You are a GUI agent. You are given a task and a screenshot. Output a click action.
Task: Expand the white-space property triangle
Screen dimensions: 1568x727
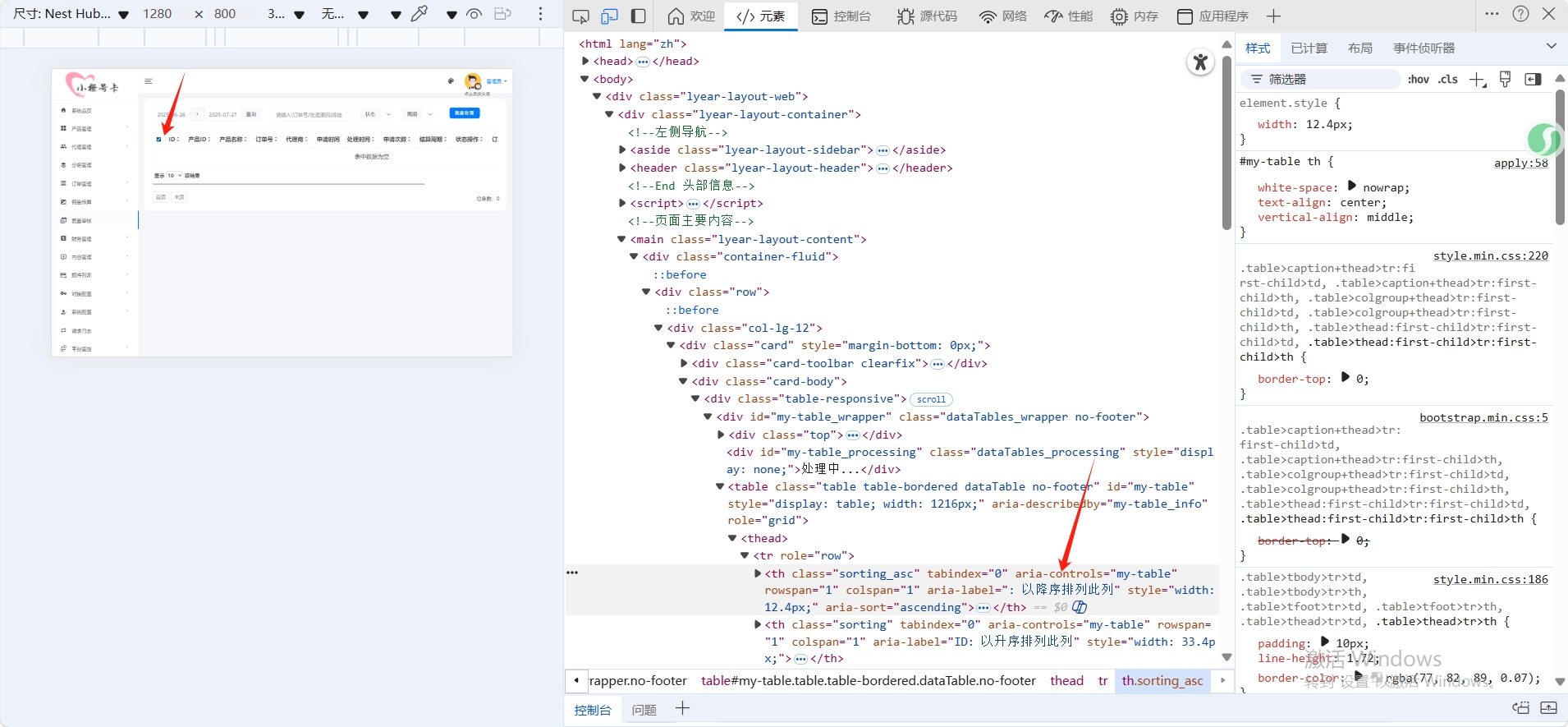click(1351, 186)
